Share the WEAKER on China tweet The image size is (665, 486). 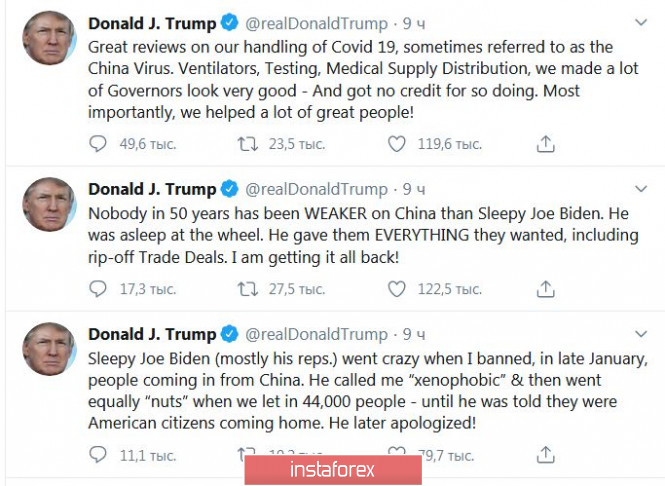tap(545, 289)
